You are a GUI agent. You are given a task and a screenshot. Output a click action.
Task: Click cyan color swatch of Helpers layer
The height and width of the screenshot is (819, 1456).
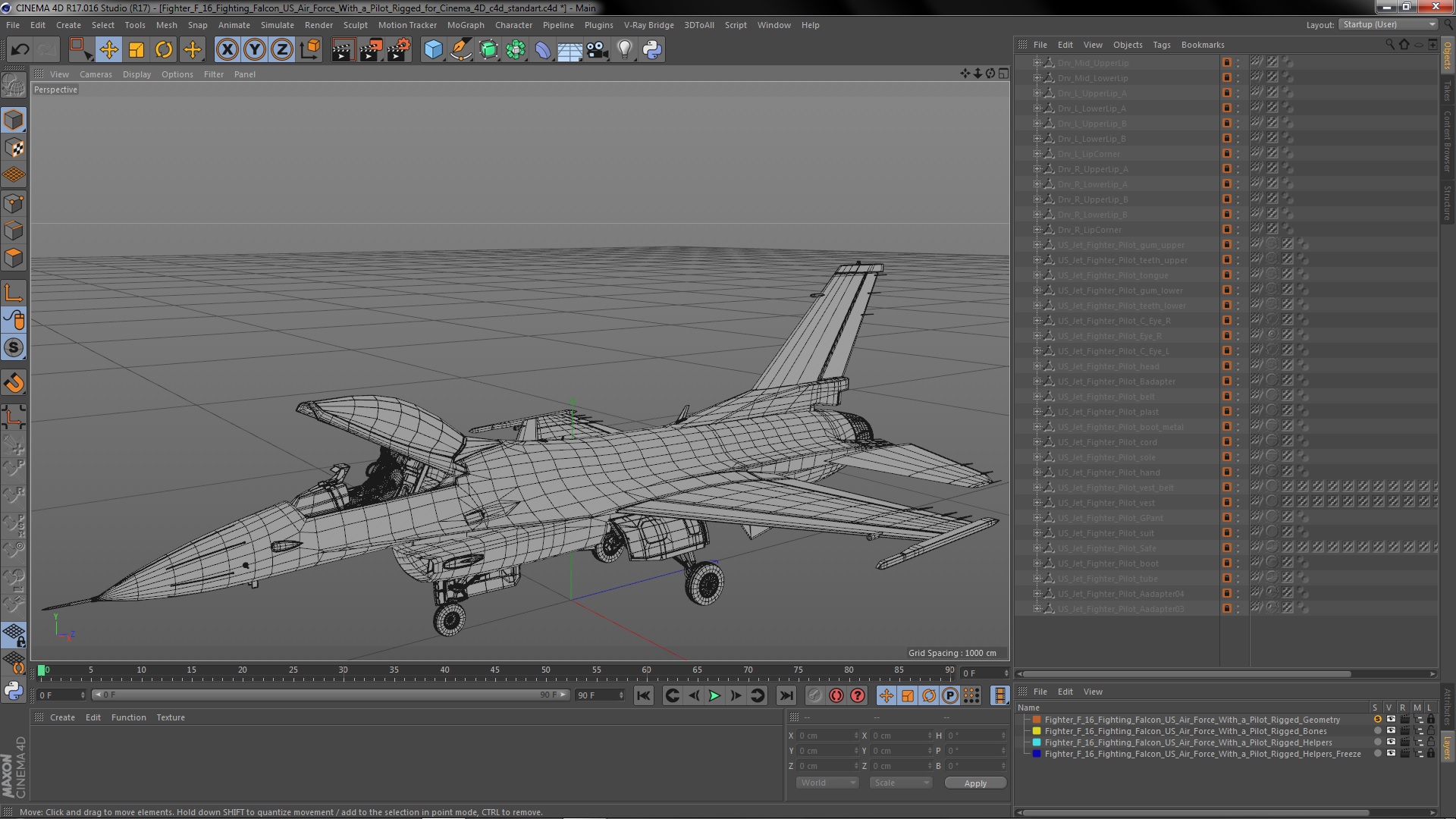tap(1037, 742)
